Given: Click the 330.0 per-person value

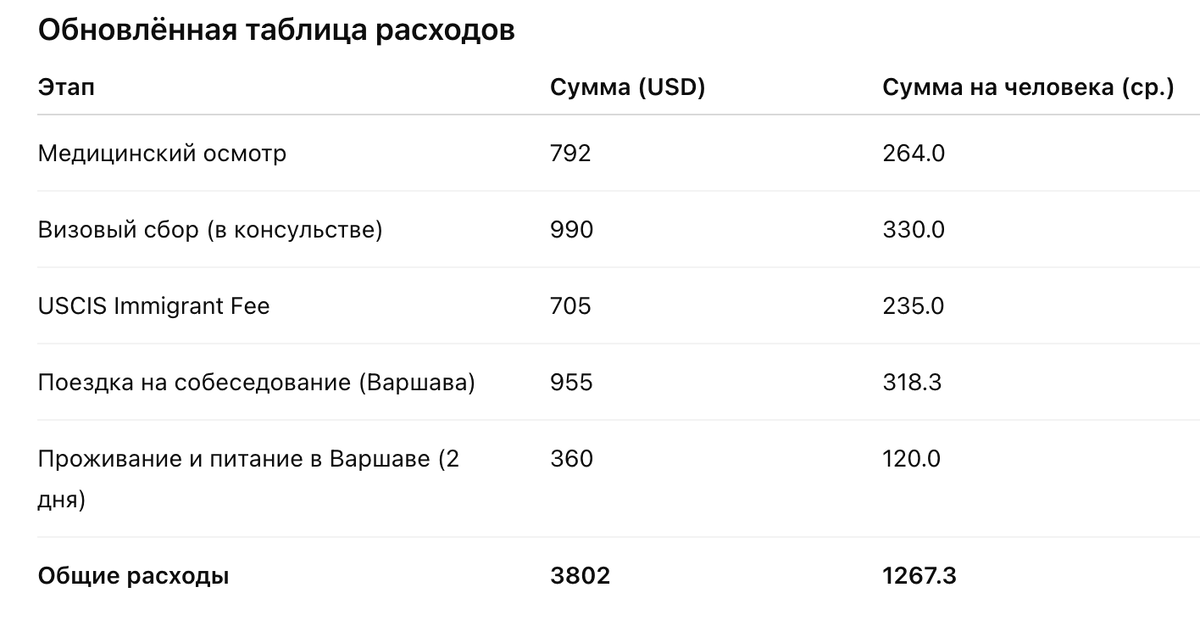Looking at the screenshot, I should pyautogui.click(x=913, y=229).
